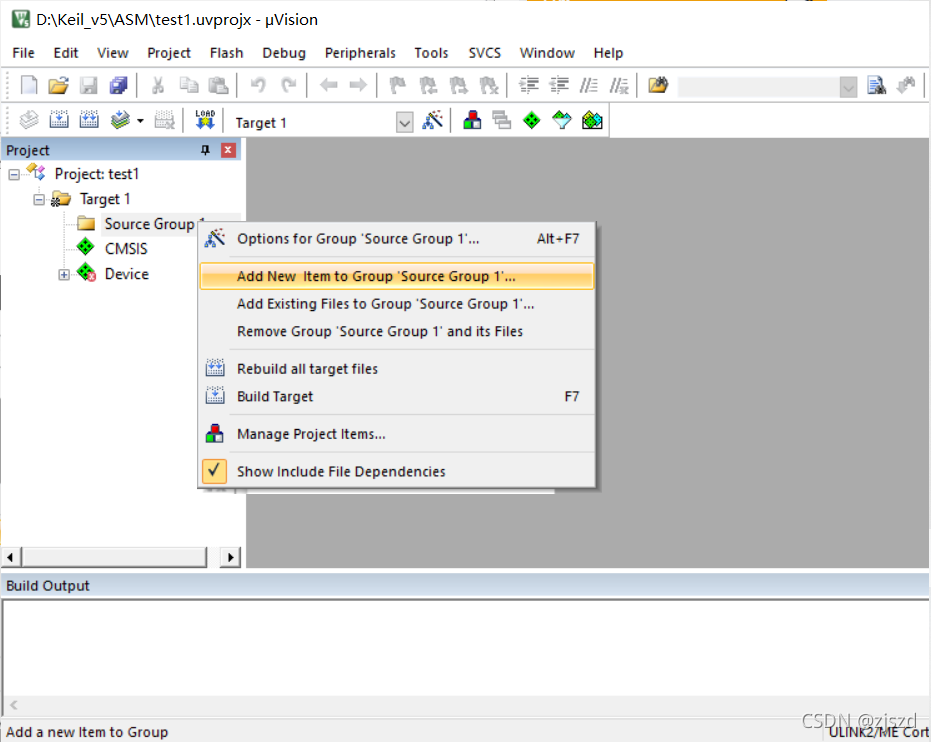Click the find text input field
Screen dimensions: 931x742
[x=758, y=88]
